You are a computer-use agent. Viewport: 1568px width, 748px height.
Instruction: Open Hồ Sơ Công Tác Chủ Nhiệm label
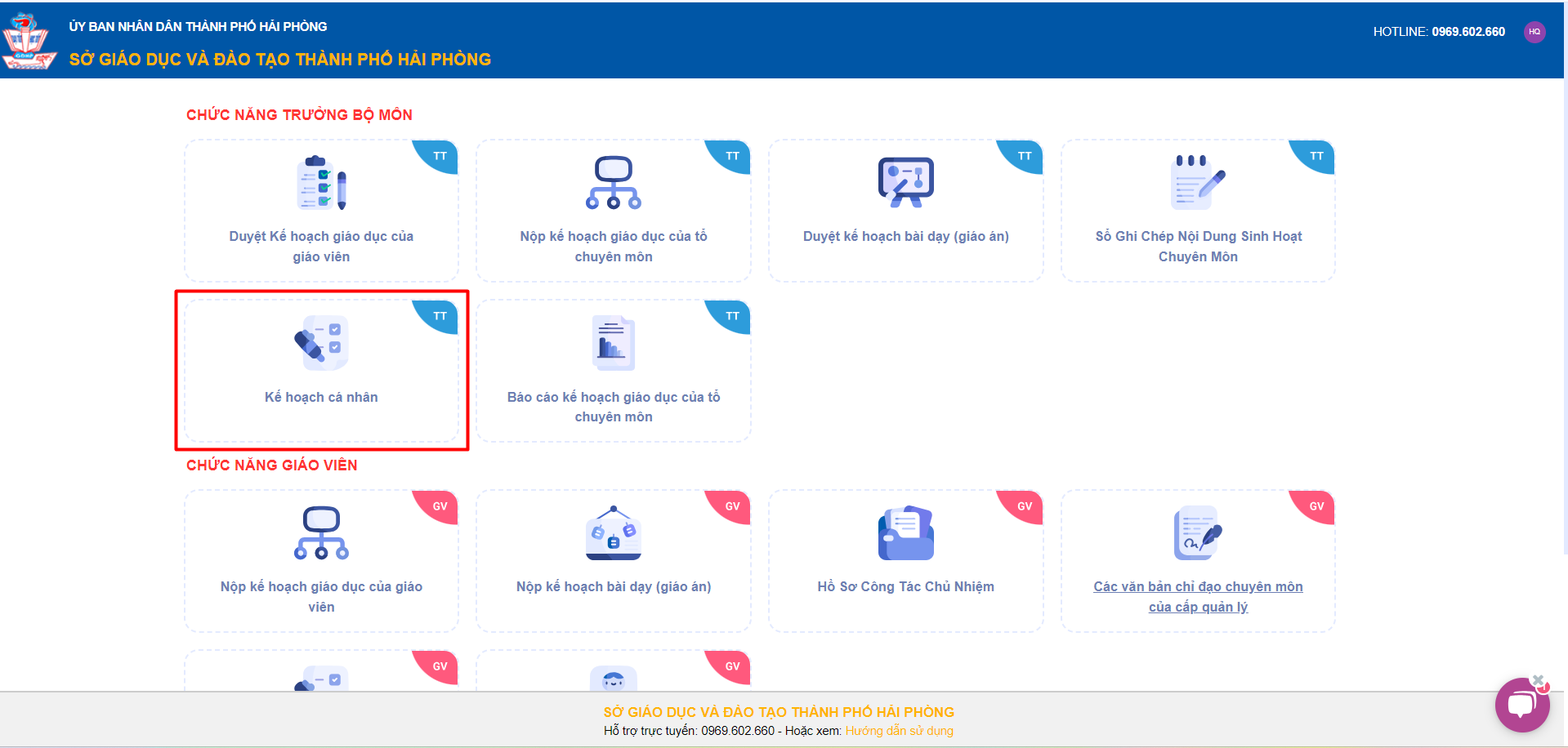(905, 586)
